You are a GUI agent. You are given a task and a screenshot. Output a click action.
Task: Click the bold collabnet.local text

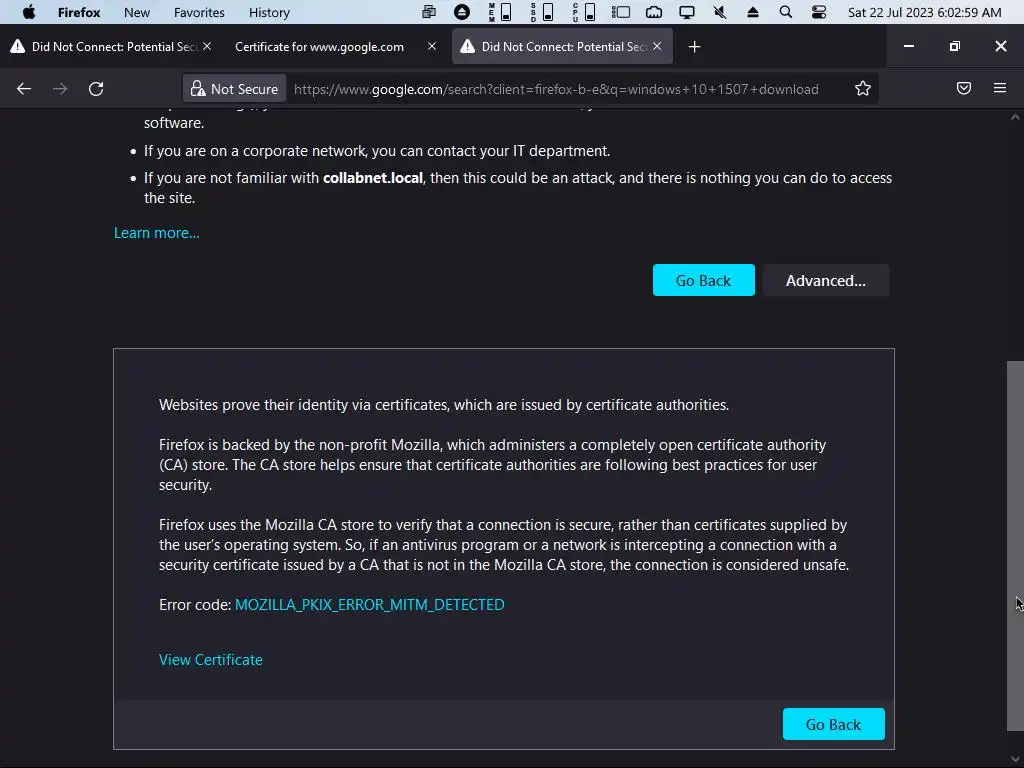pyautogui.click(x=373, y=178)
